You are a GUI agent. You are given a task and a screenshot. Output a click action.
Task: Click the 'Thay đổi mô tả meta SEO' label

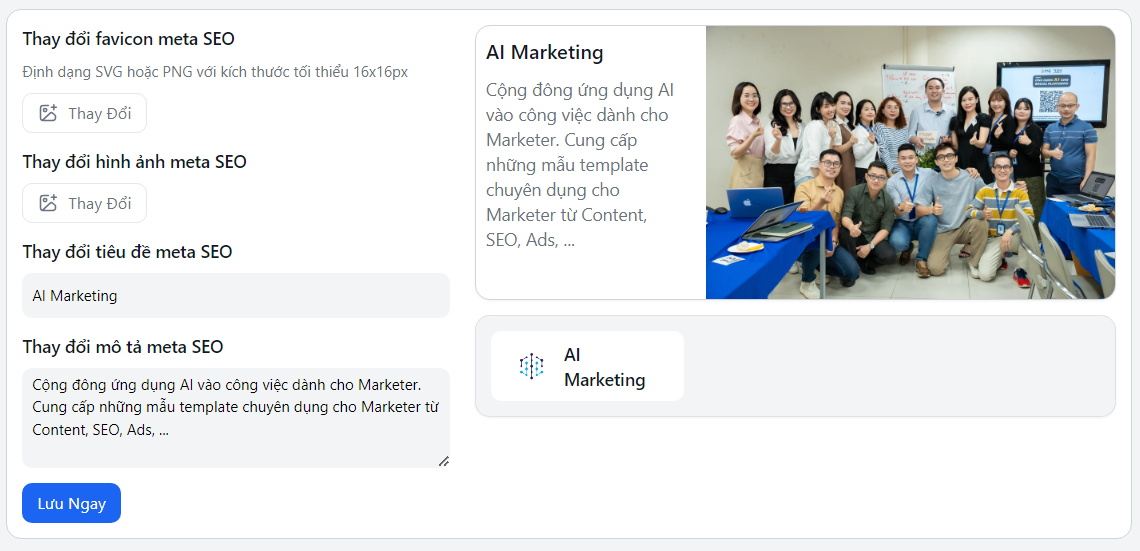click(122, 347)
